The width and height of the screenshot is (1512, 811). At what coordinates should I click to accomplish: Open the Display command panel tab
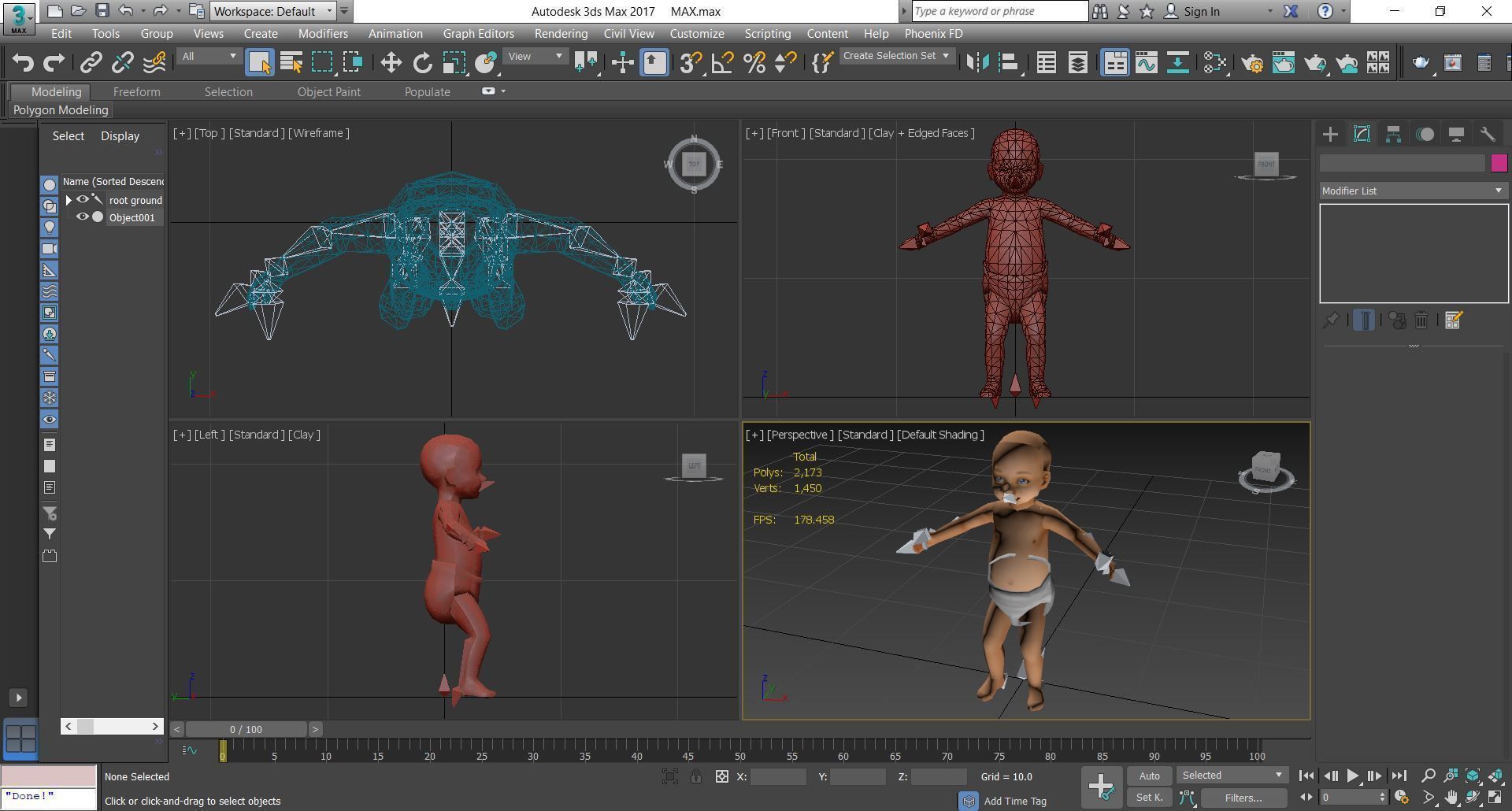pyautogui.click(x=1456, y=134)
